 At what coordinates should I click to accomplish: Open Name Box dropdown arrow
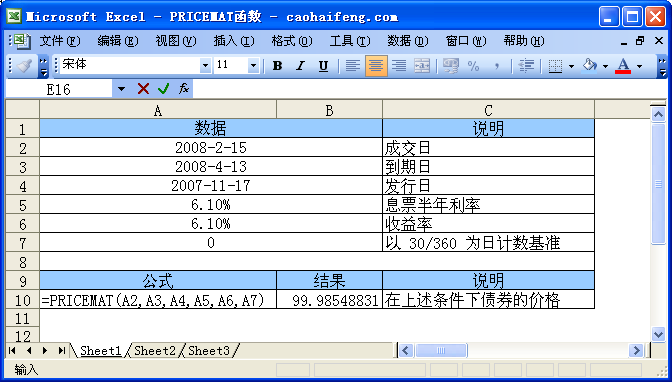pyautogui.click(x=121, y=89)
